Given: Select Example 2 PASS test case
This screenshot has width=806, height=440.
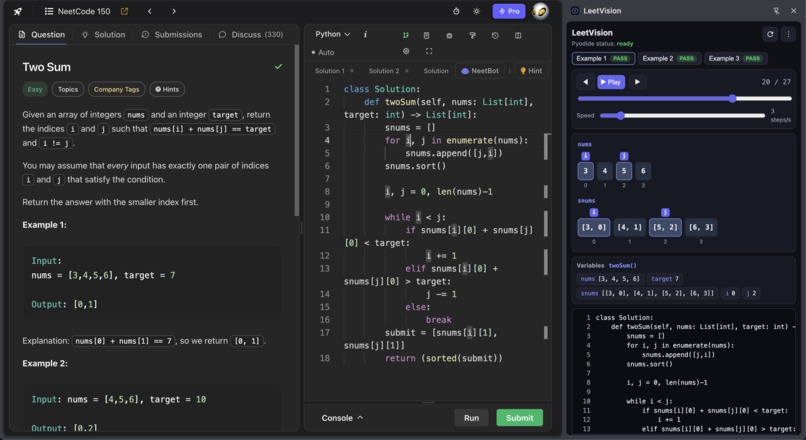Looking at the screenshot, I should (669, 59).
